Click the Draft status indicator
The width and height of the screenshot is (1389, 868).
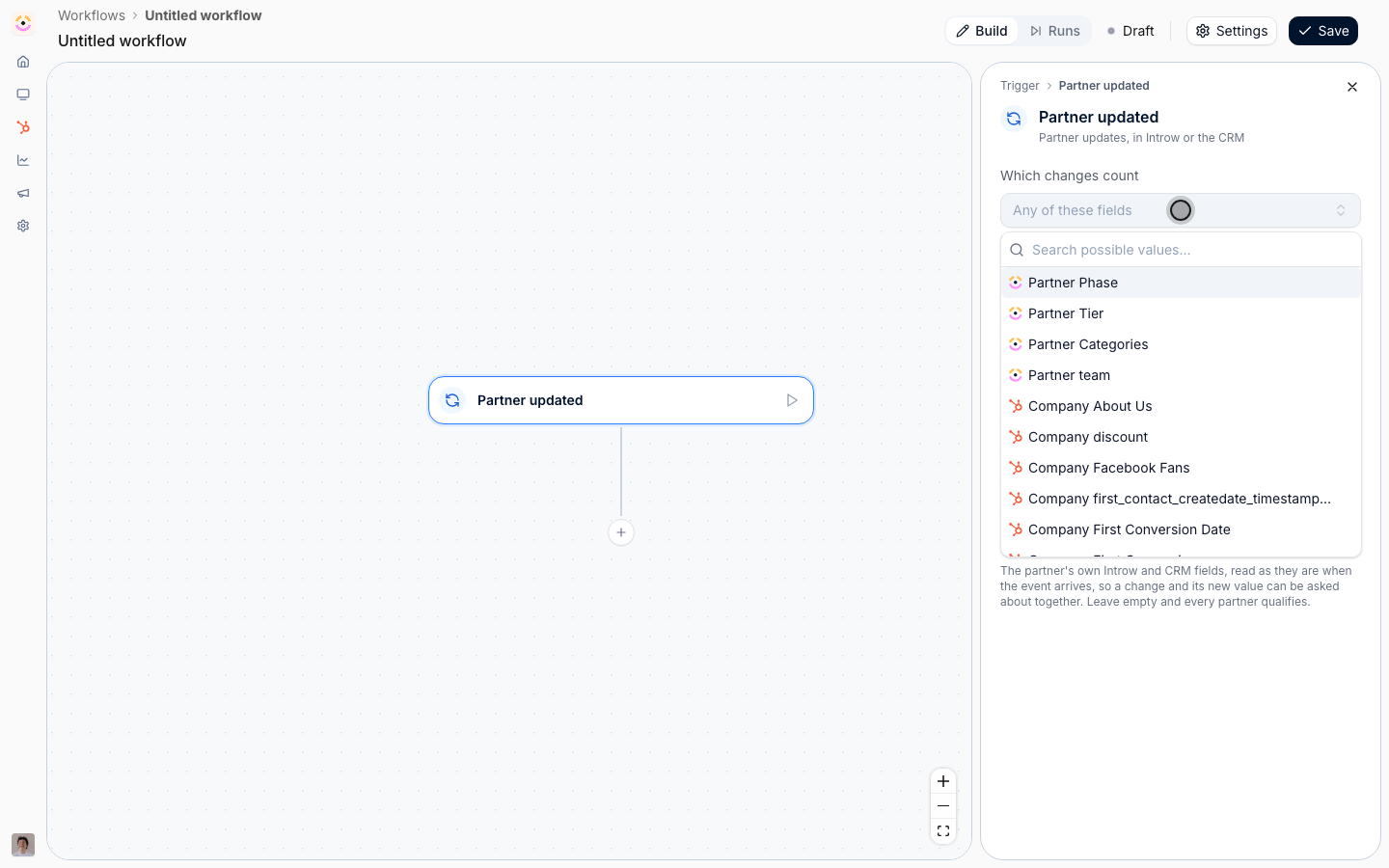point(1130,31)
